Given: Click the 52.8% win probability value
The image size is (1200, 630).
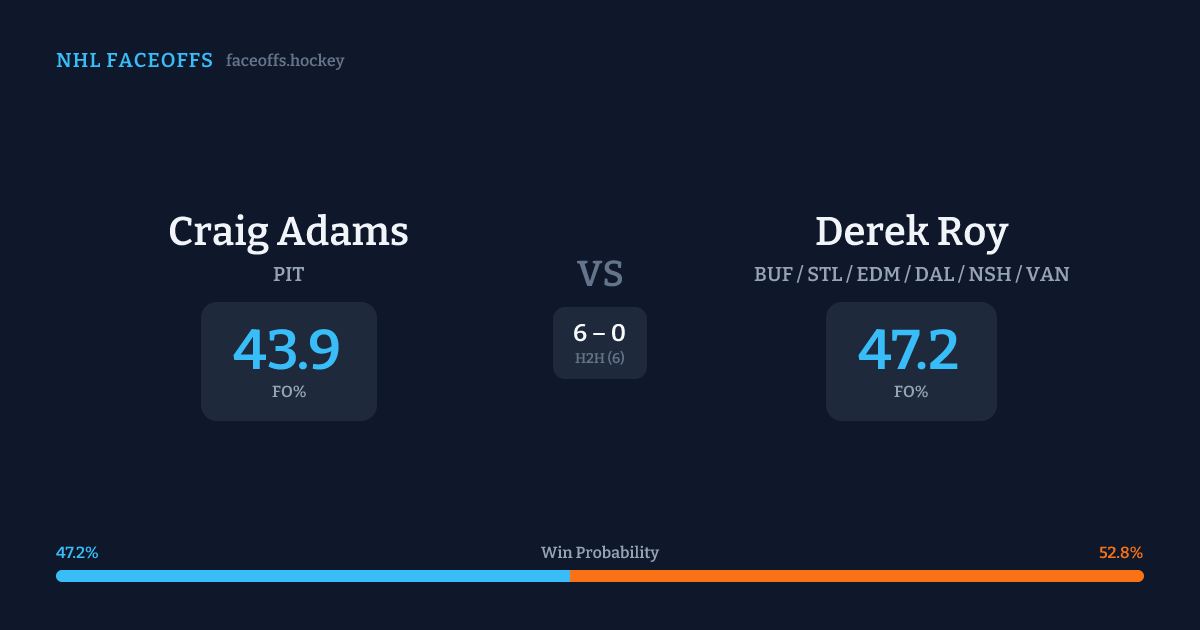Looking at the screenshot, I should [1120, 553].
